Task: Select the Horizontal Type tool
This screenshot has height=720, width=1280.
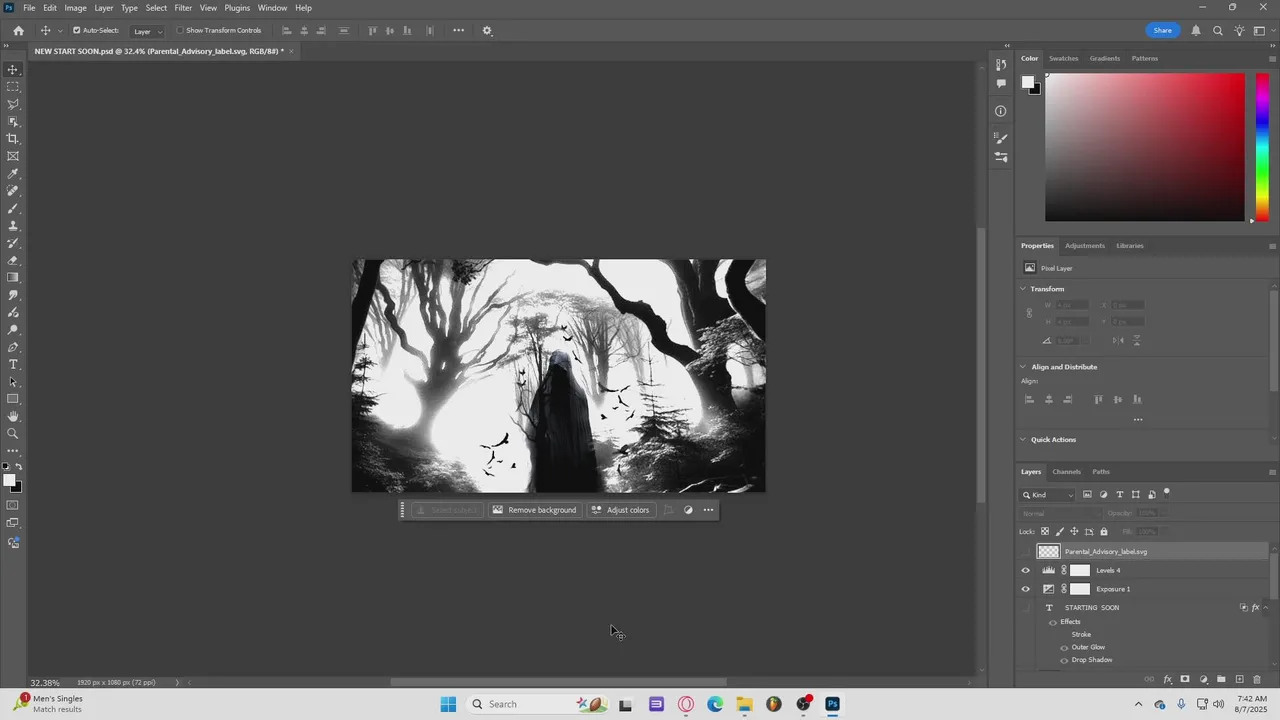Action: coord(13,364)
